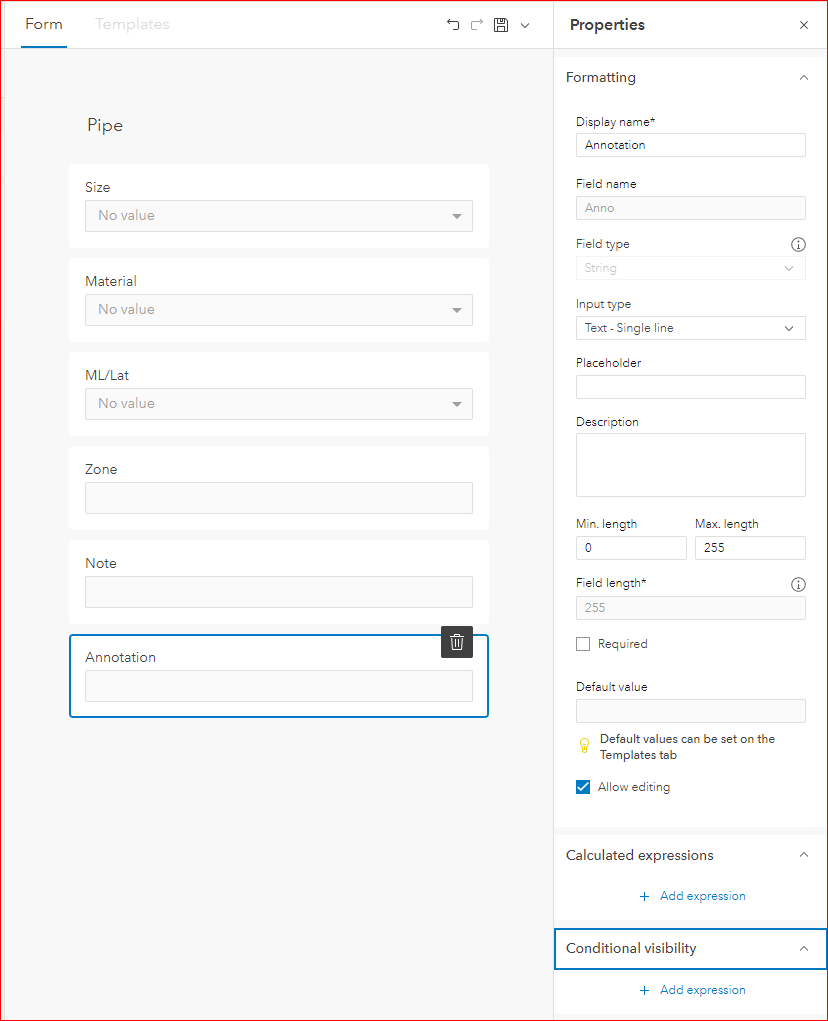The image size is (828, 1021).
Task: Open the Material dropdown
Action: coord(457,310)
